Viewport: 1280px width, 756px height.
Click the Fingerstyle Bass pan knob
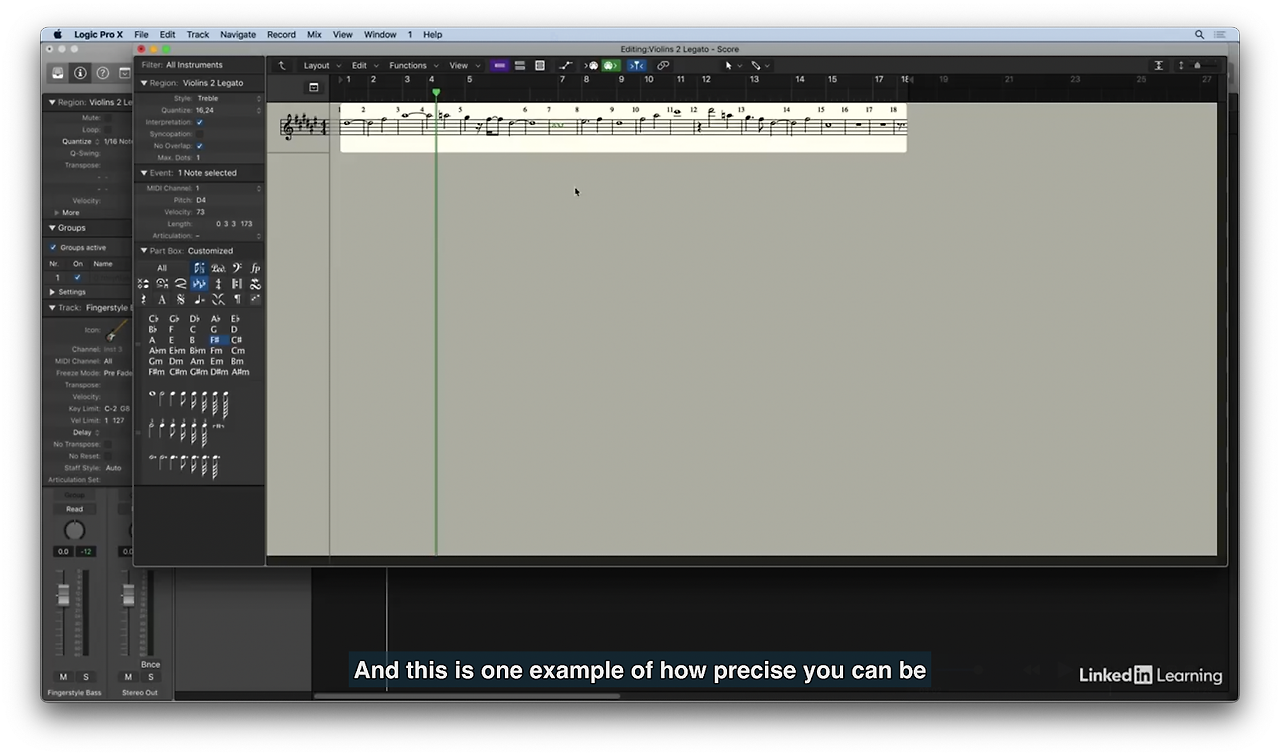(75, 530)
